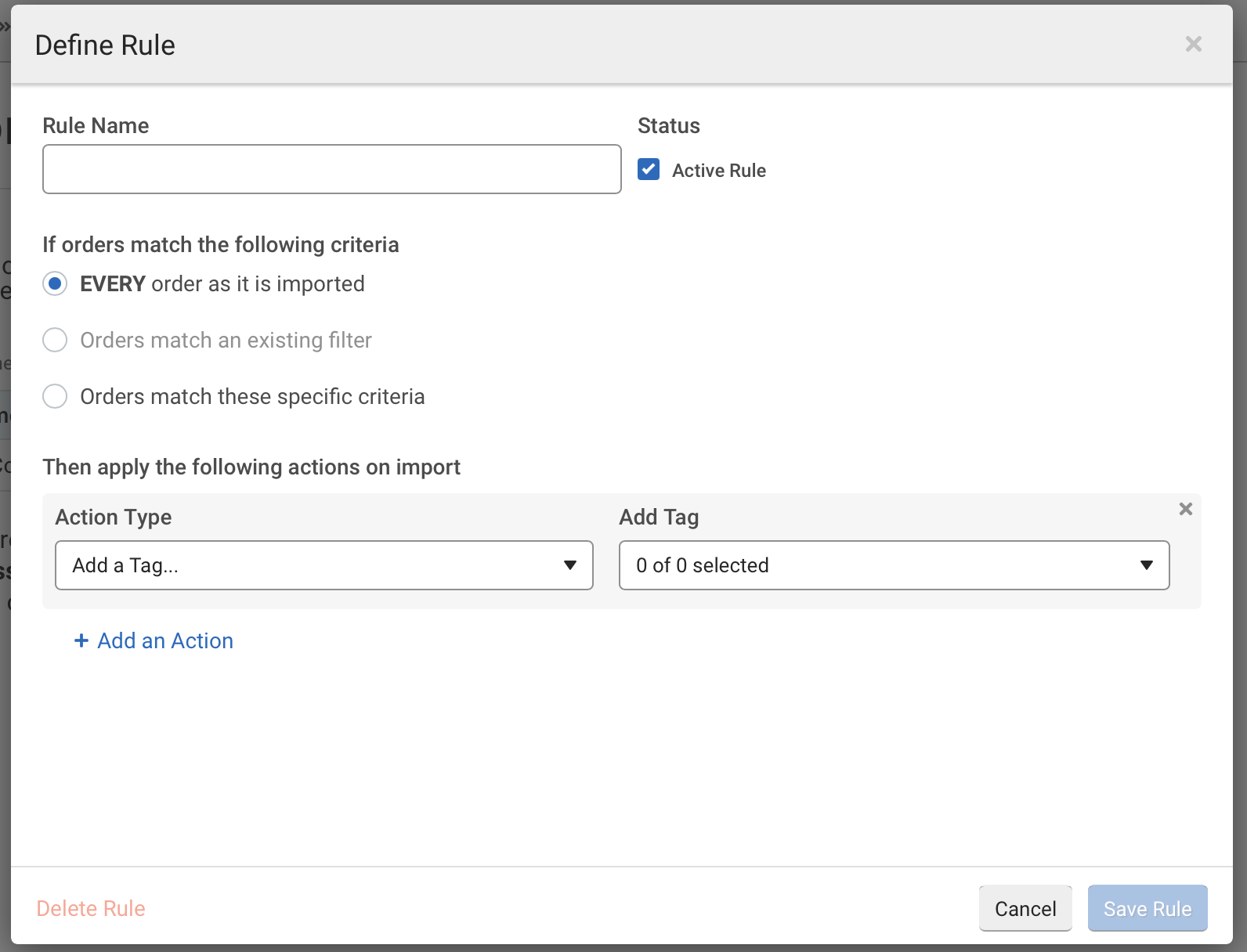Click the Rule Name field label
Viewport: 1247px width, 952px height.
click(x=96, y=125)
